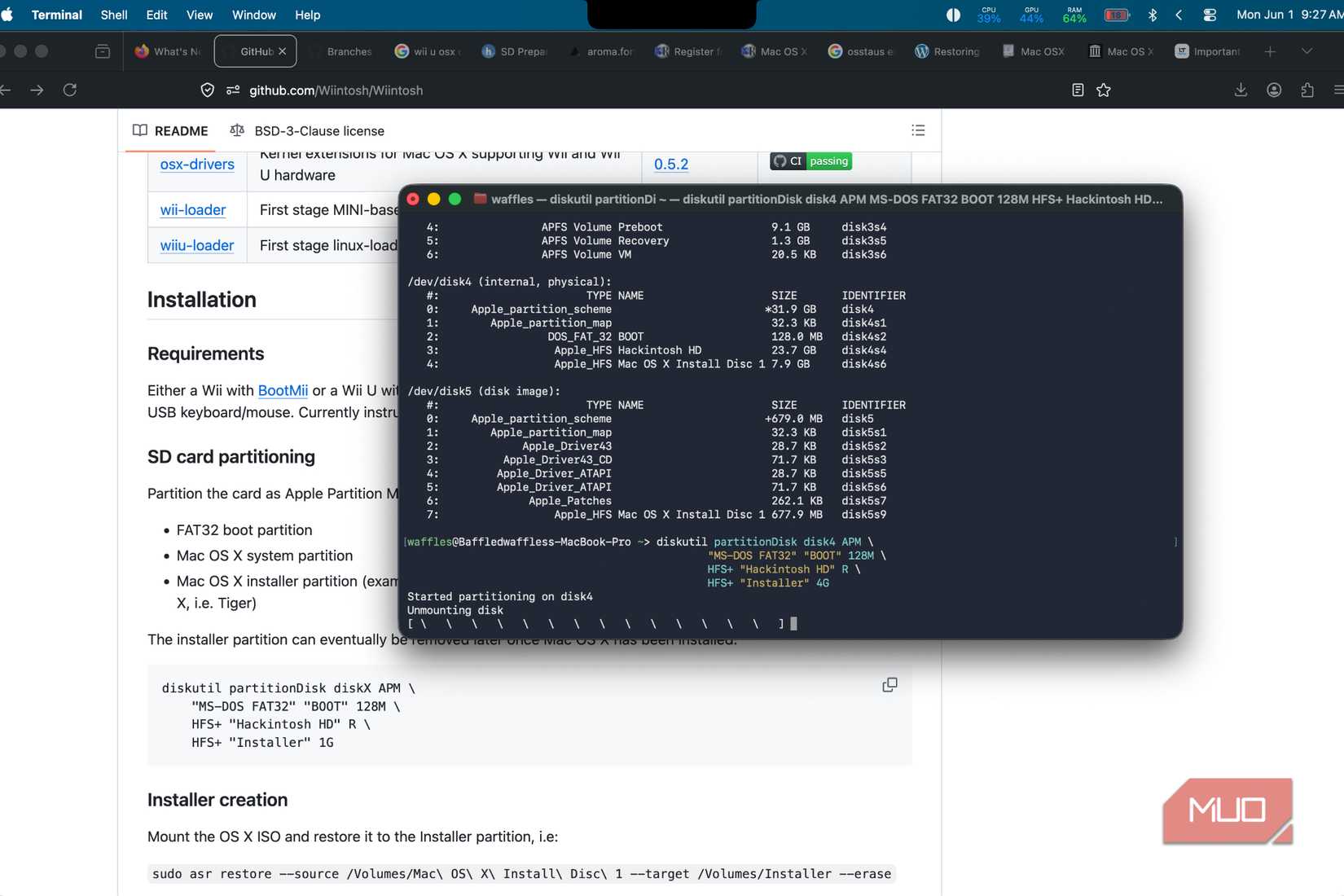Open the wiiu-loader repository link
Image resolution: width=1344 pixels, height=896 pixels.
(197, 245)
